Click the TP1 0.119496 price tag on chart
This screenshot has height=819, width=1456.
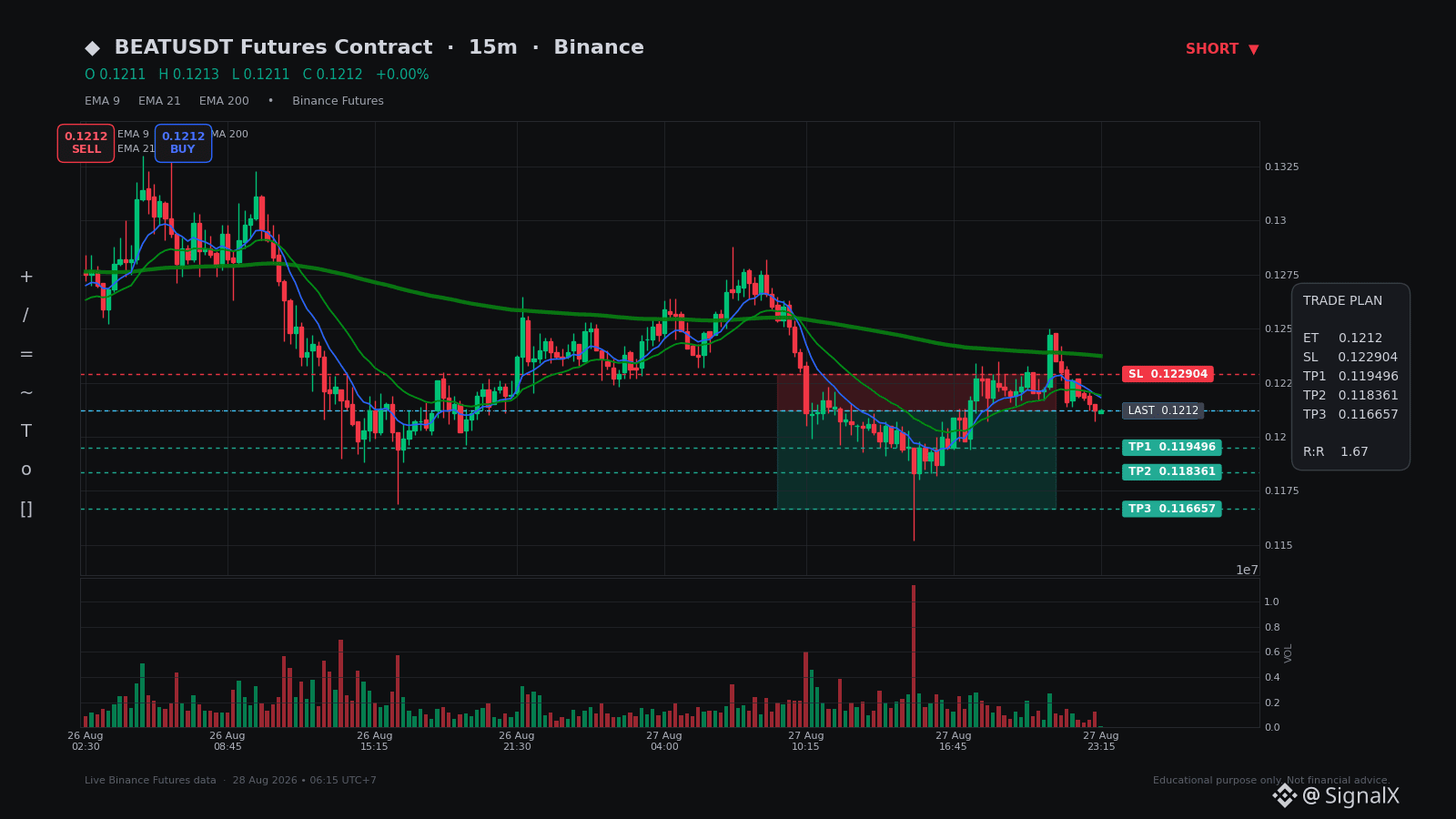click(1171, 447)
